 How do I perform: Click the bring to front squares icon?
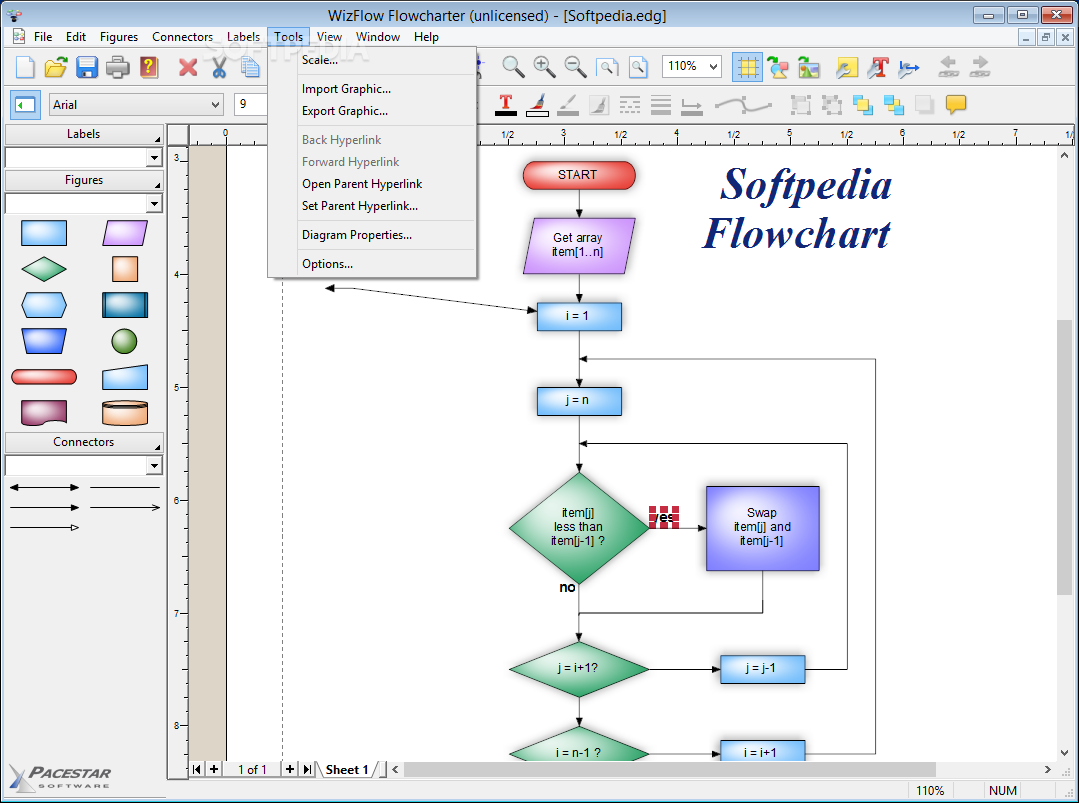pyautogui.click(x=863, y=105)
